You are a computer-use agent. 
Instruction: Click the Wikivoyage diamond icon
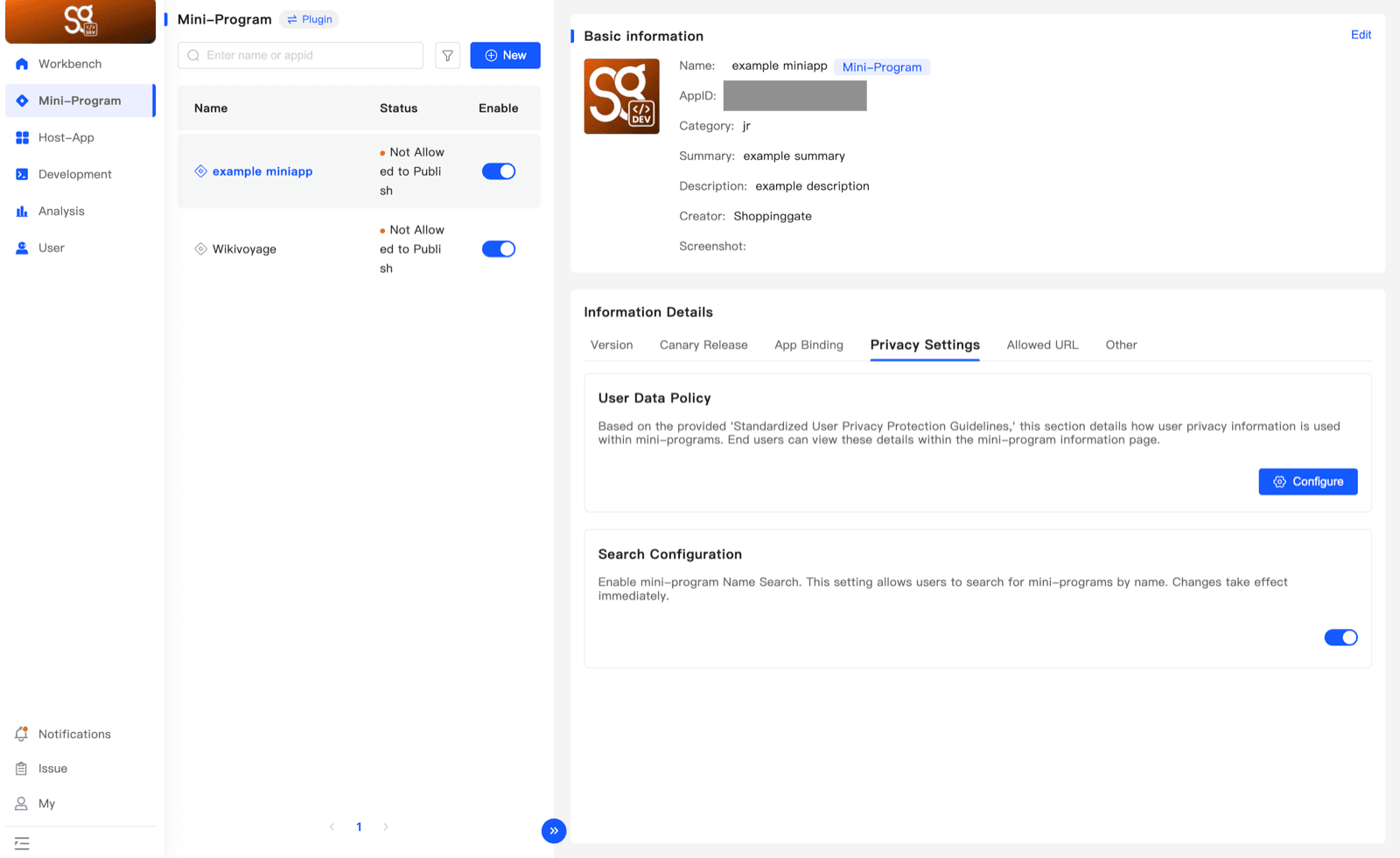pyautogui.click(x=200, y=249)
